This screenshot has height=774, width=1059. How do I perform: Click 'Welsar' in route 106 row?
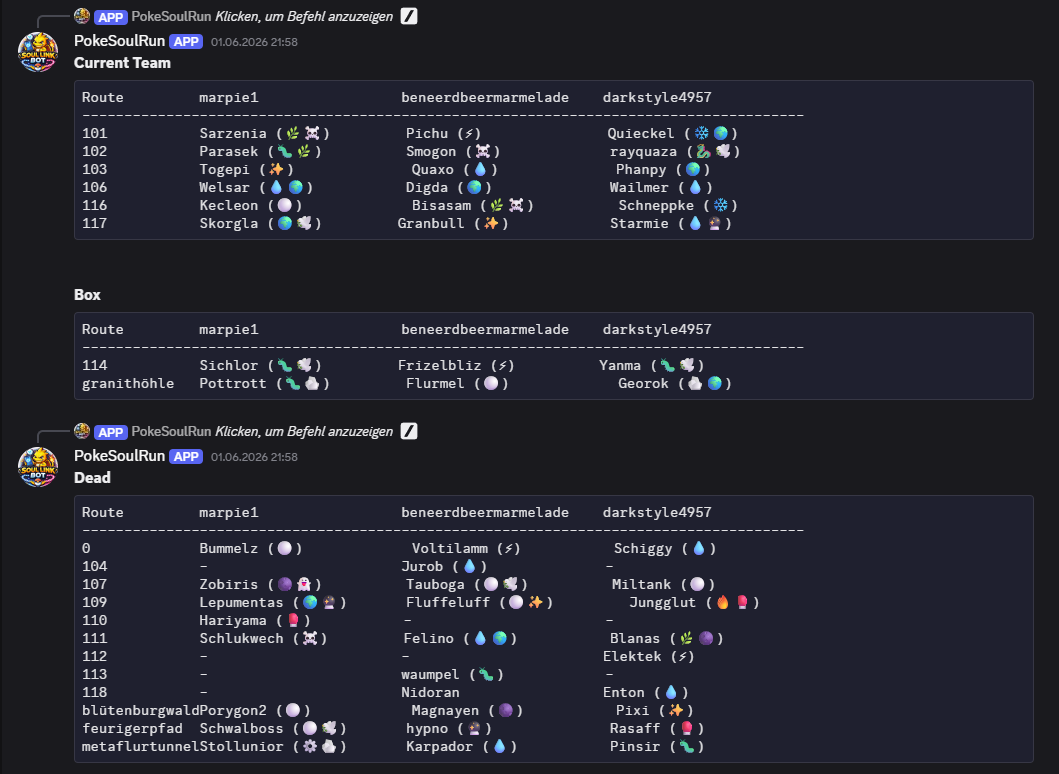point(224,188)
